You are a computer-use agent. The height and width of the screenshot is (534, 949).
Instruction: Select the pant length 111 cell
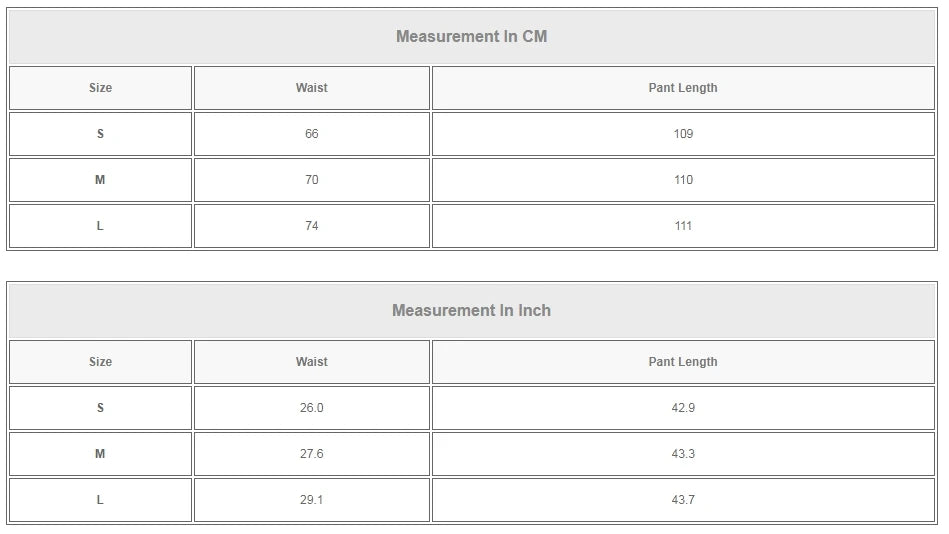[x=683, y=226]
